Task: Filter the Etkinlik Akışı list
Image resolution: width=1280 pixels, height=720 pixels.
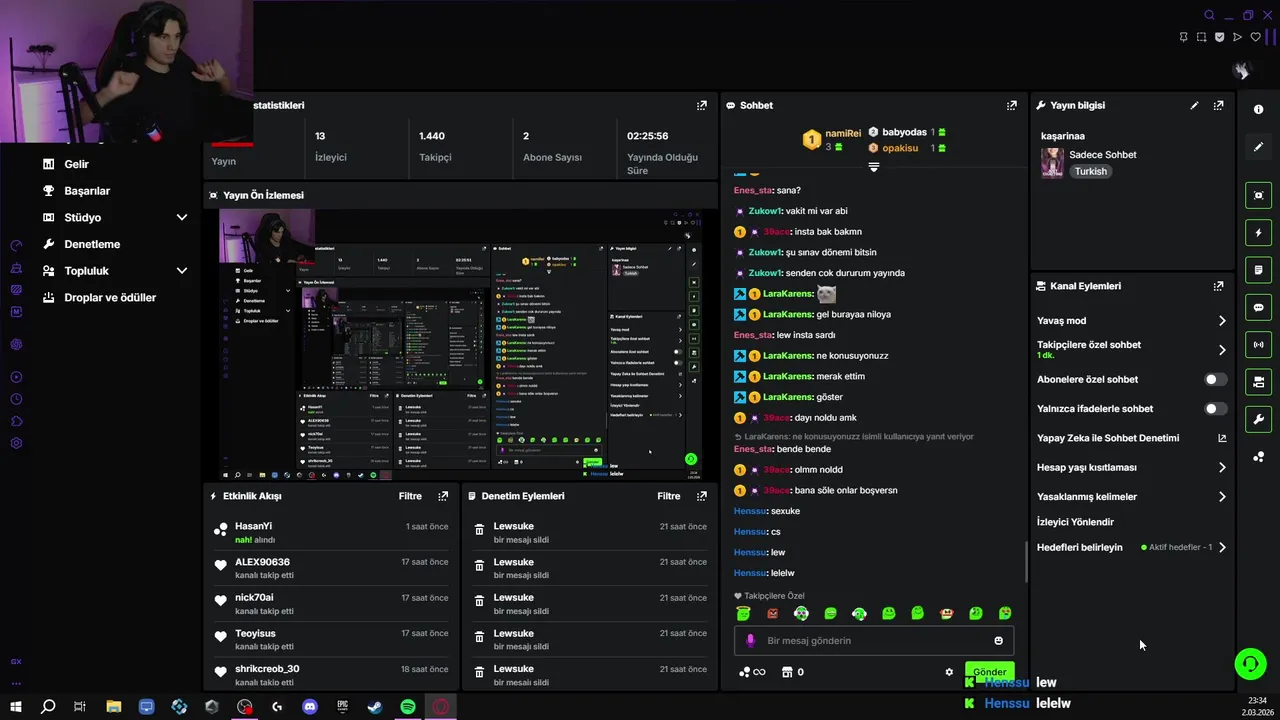Action: coord(410,496)
